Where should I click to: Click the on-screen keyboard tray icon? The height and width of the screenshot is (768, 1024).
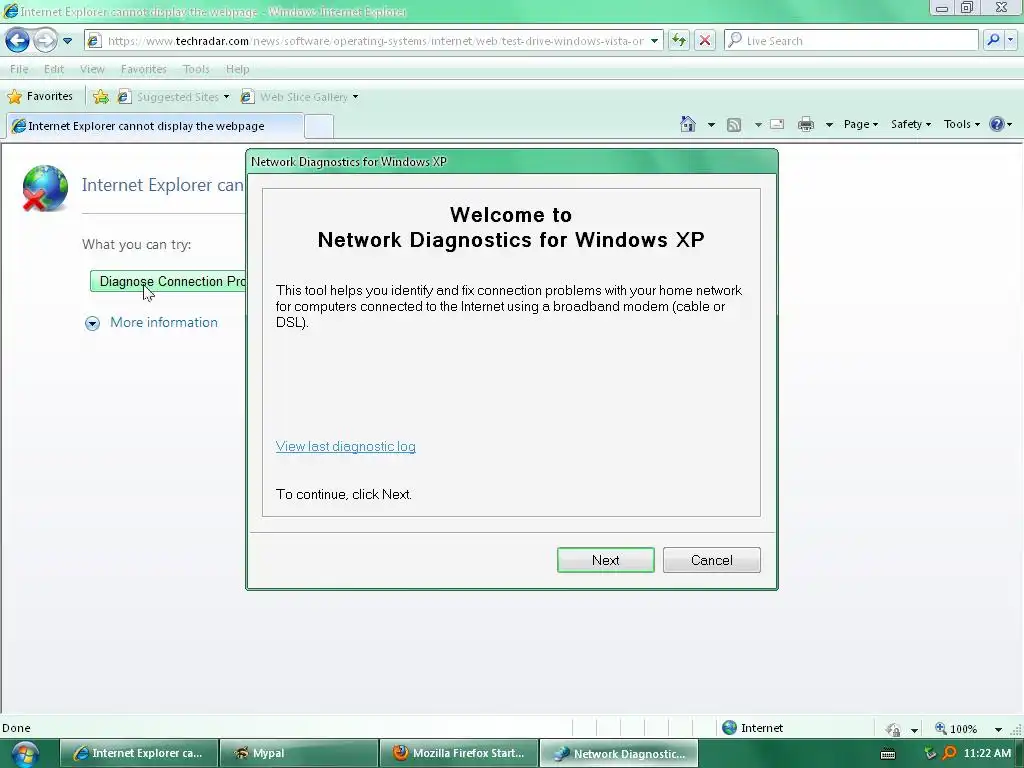[x=888, y=754]
